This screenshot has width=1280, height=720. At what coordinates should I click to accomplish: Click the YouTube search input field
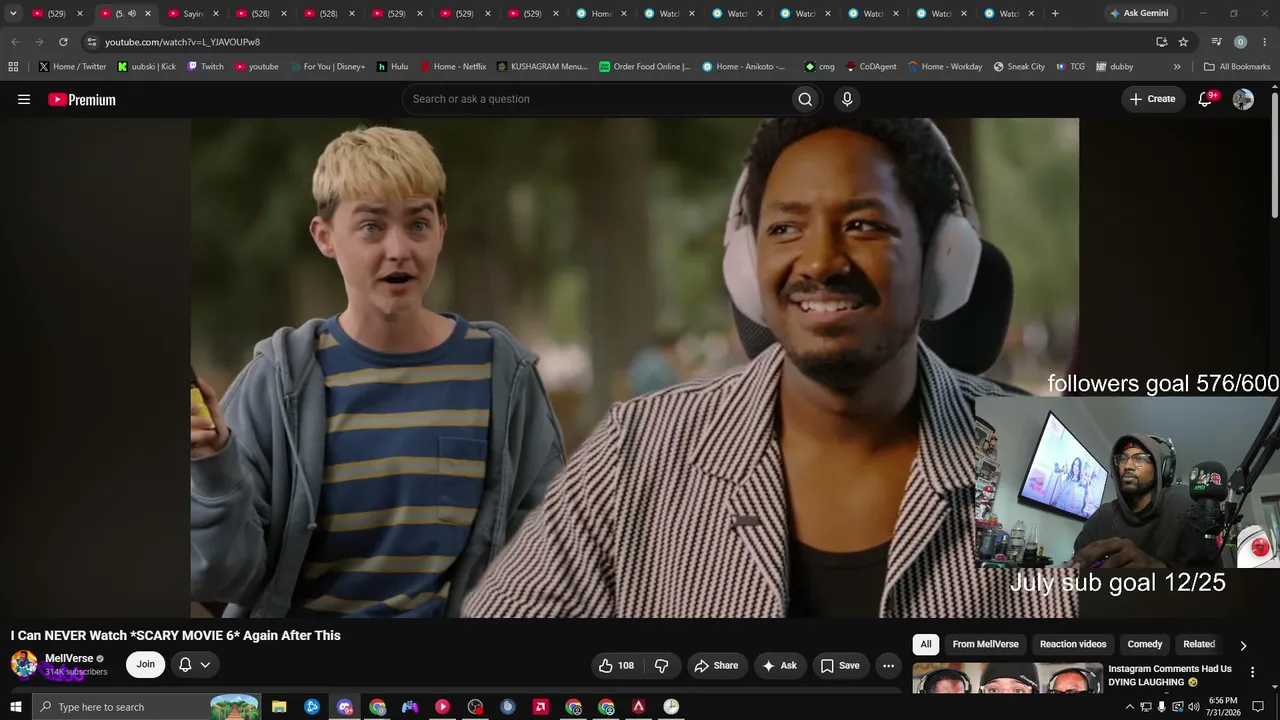(x=595, y=99)
